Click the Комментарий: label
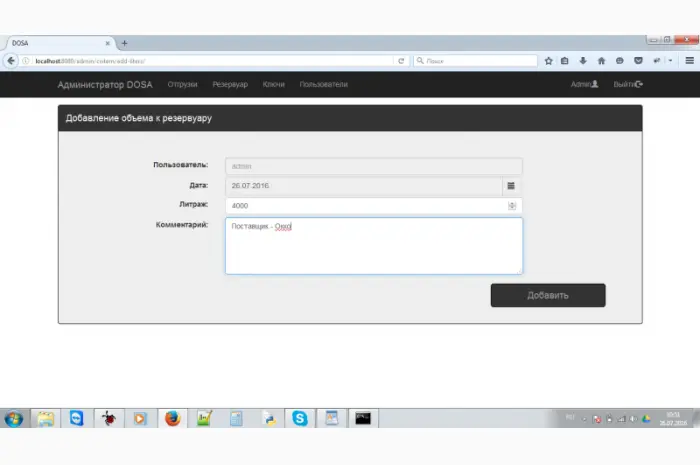The width and height of the screenshot is (700, 465). (x=182, y=224)
